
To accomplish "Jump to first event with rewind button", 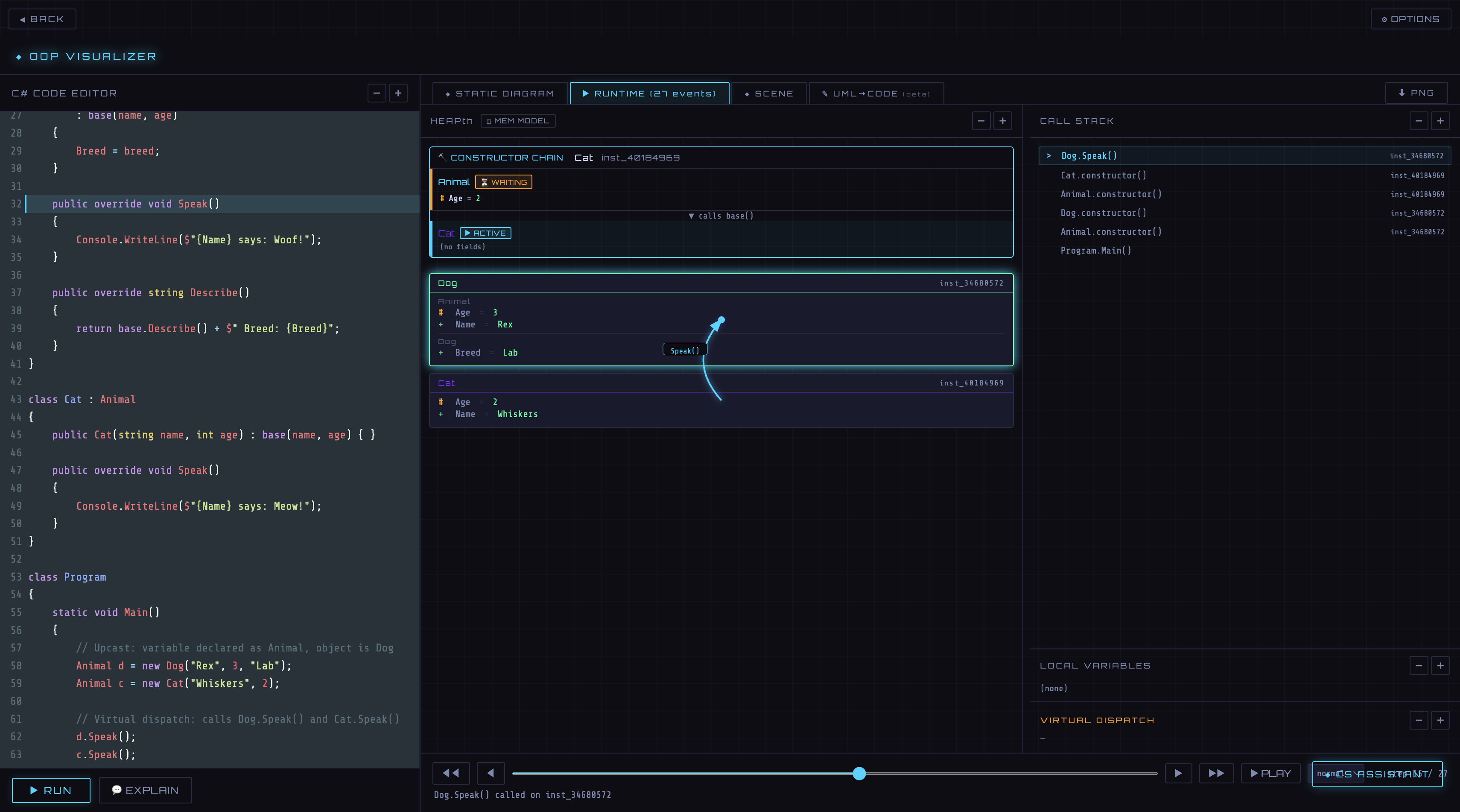I will (x=451, y=773).
